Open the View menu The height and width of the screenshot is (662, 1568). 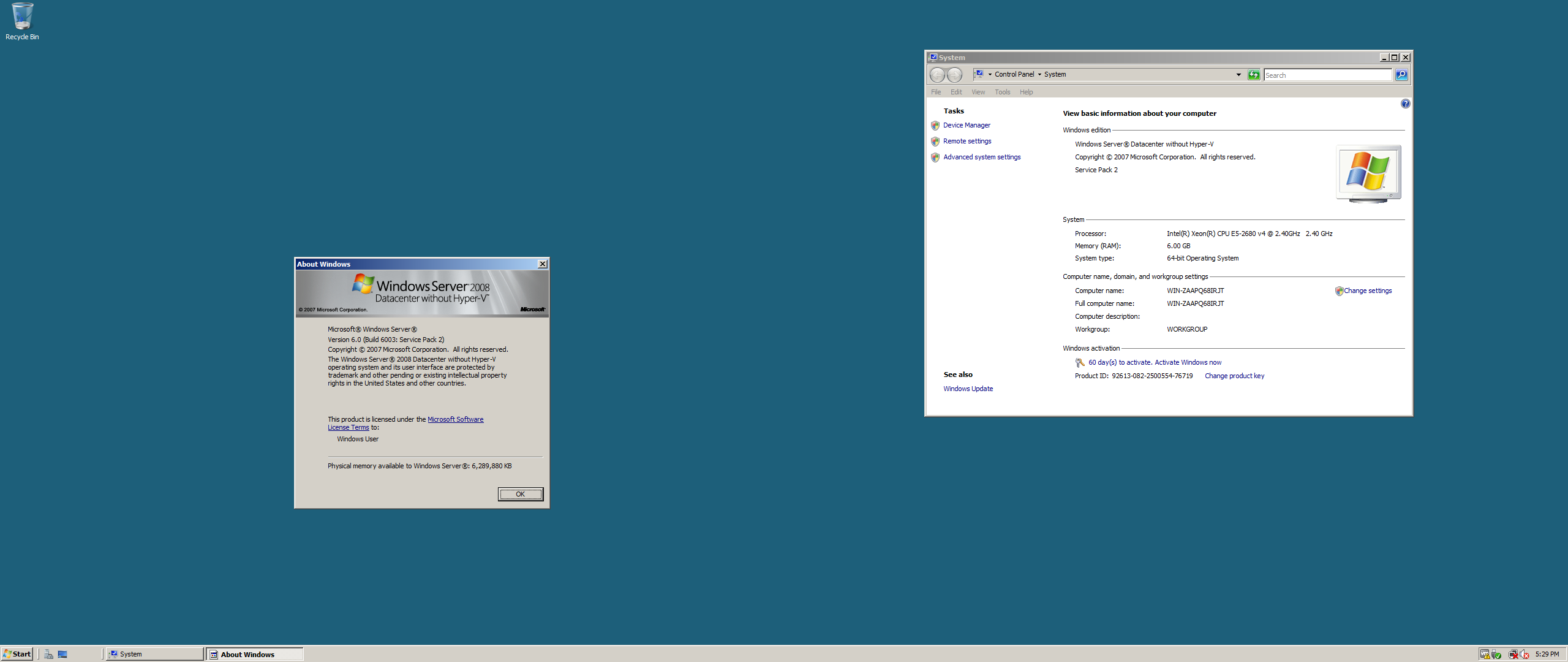pos(978,92)
